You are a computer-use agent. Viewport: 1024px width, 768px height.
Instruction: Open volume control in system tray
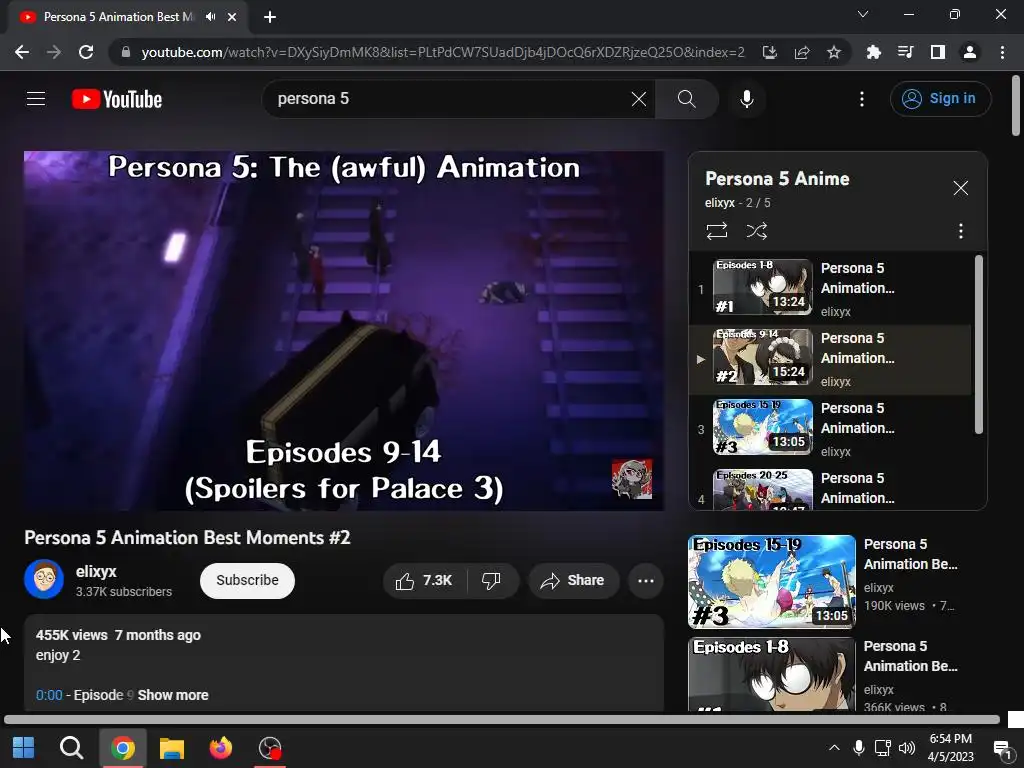point(906,748)
